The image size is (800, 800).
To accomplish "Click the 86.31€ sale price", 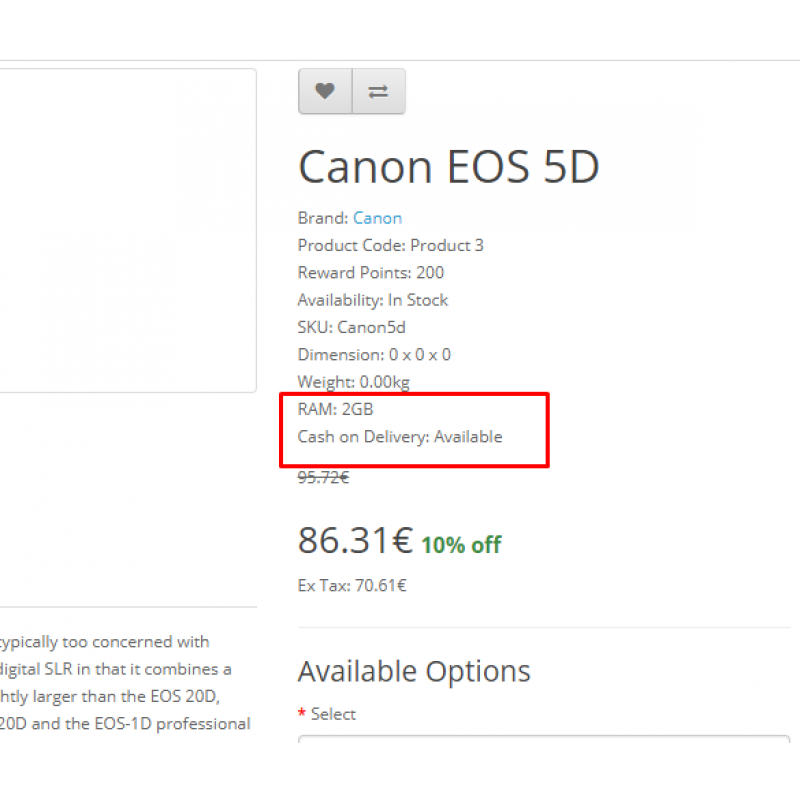I will [x=355, y=540].
